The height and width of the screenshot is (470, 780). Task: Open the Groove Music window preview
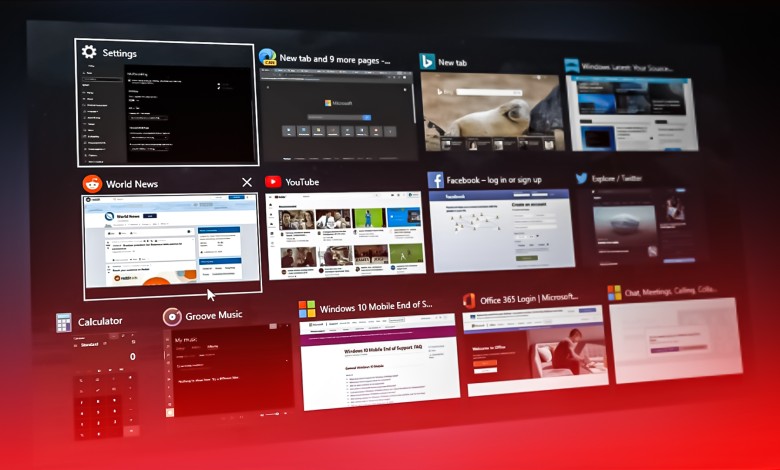[x=230, y=371]
